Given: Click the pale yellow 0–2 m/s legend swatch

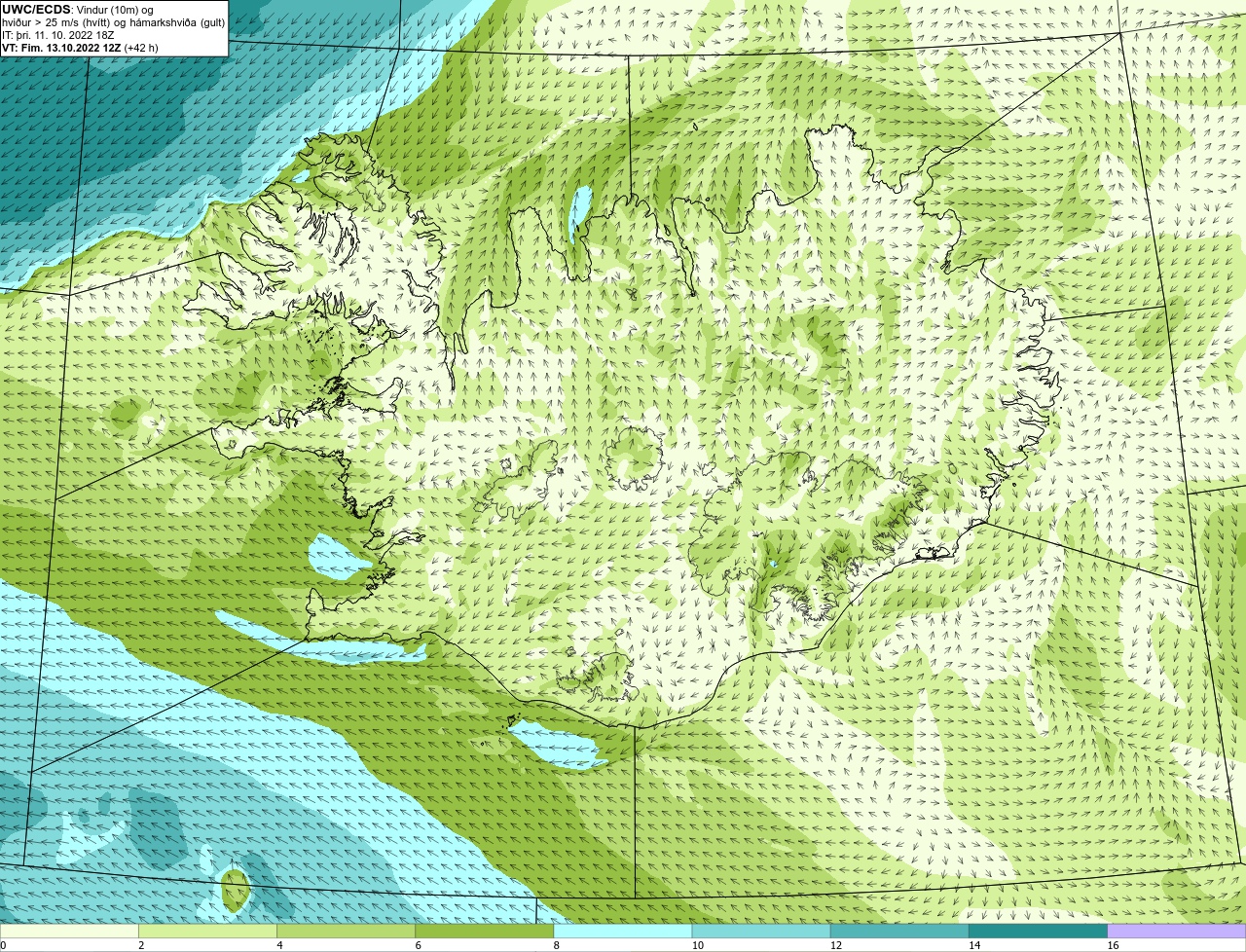Looking at the screenshot, I should point(69,932).
